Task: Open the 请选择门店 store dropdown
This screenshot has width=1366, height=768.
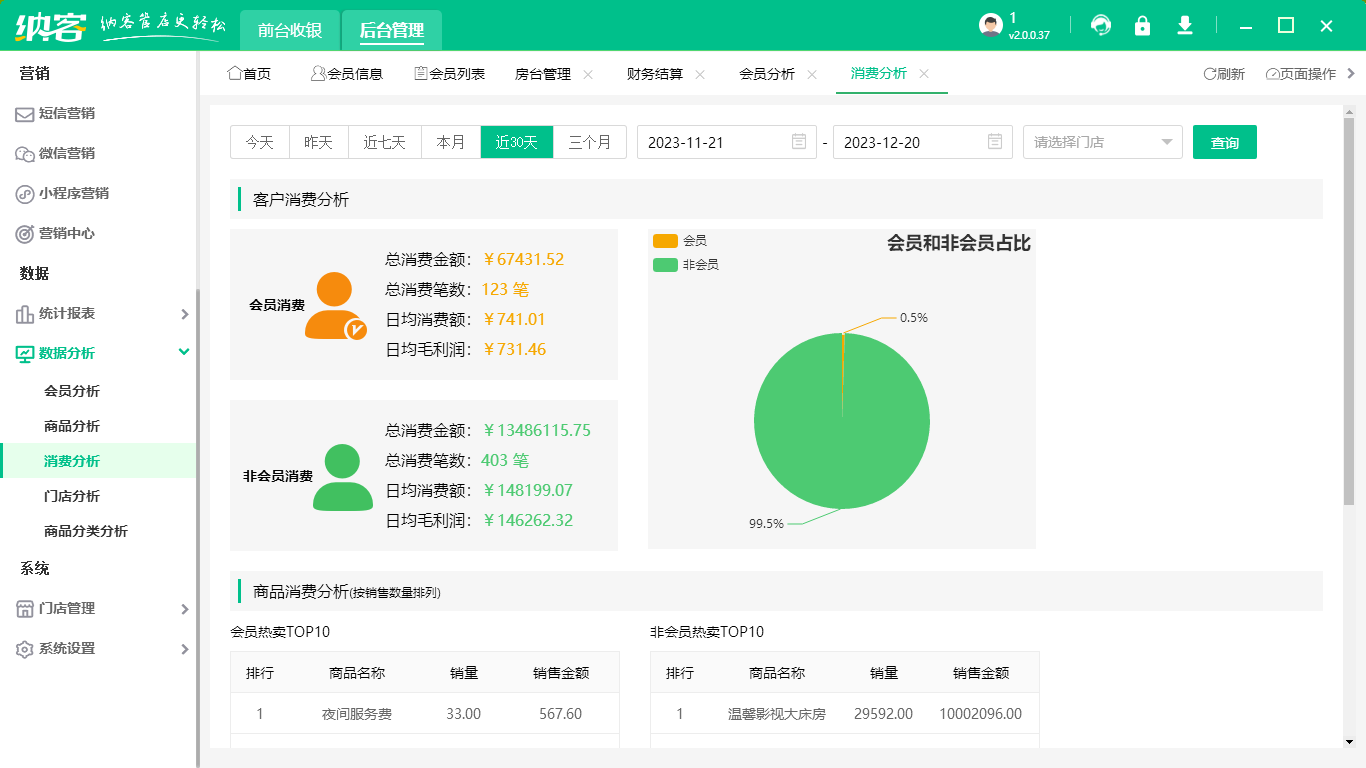Action: [x=1102, y=142]
